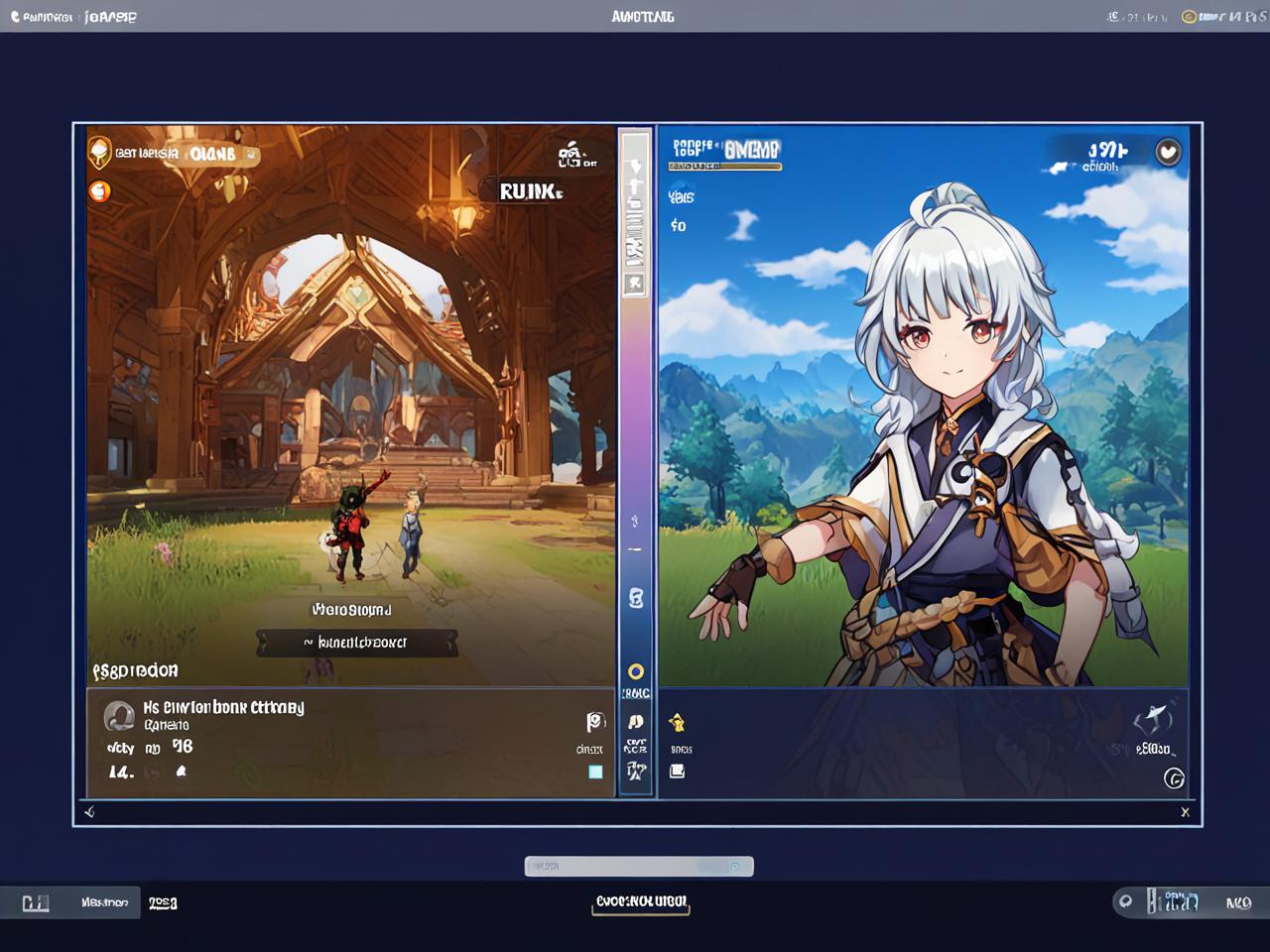The width and height of the screenshot is (1270, 952).
Task: Click the '96' value in info card
Action: pos(183,746)
